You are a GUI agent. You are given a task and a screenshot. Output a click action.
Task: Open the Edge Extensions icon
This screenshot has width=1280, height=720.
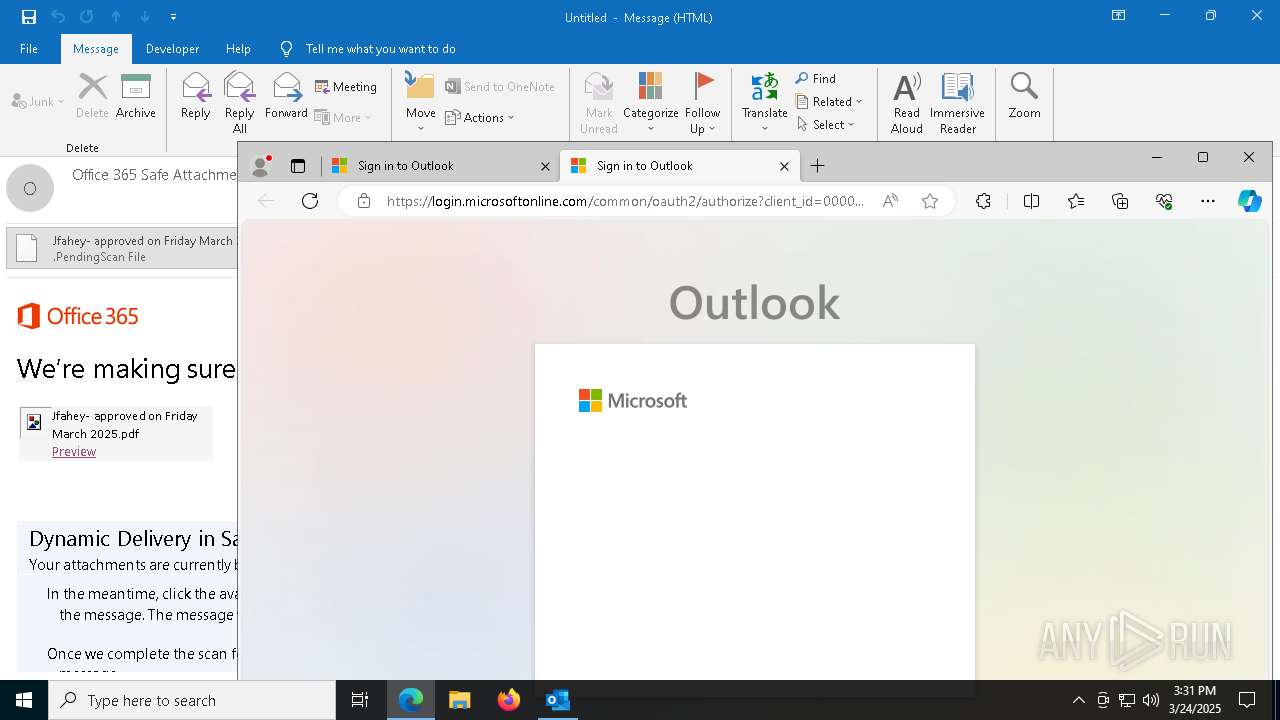tap(983, 201)
